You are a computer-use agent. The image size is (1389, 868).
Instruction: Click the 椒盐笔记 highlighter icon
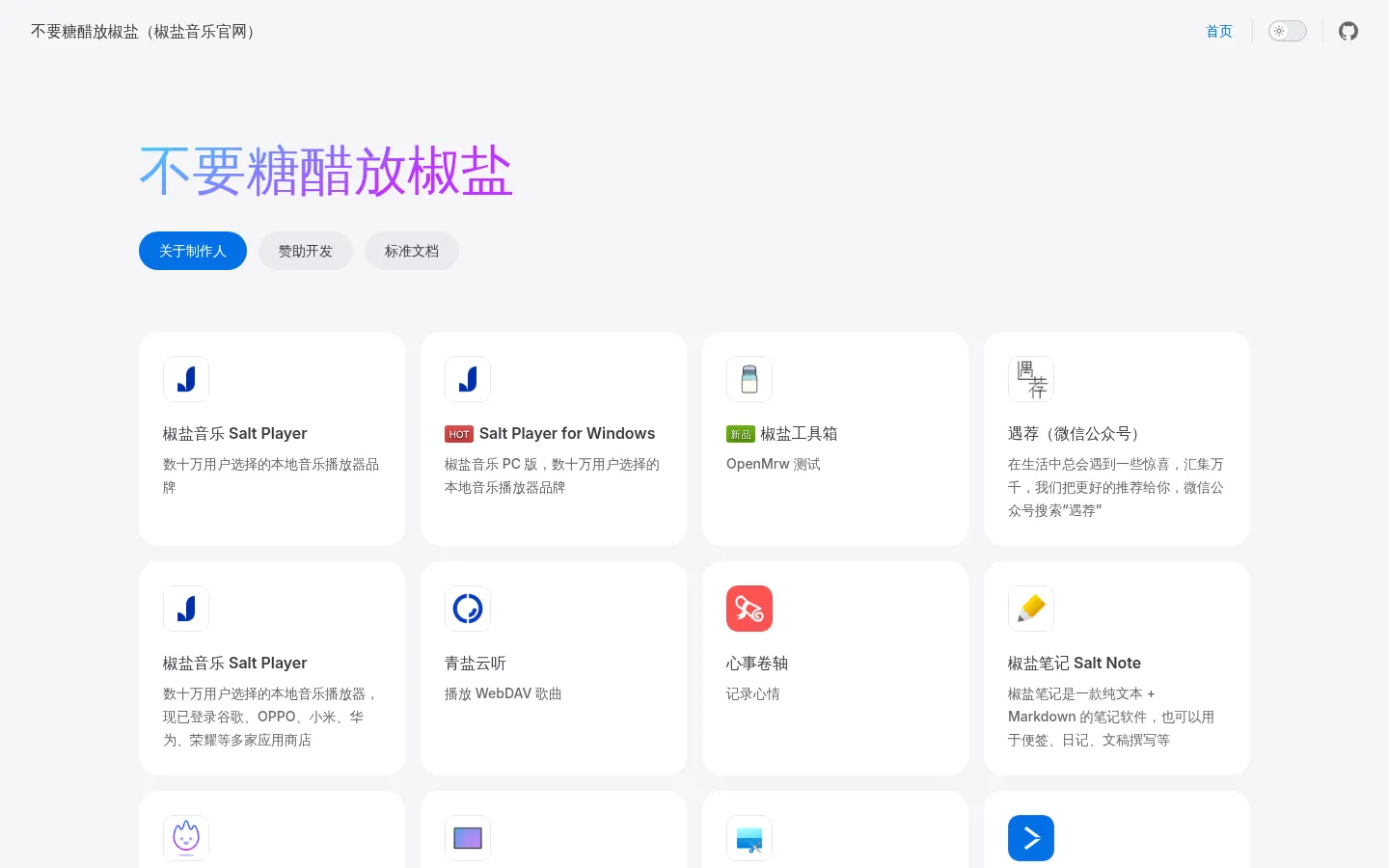1031,609
